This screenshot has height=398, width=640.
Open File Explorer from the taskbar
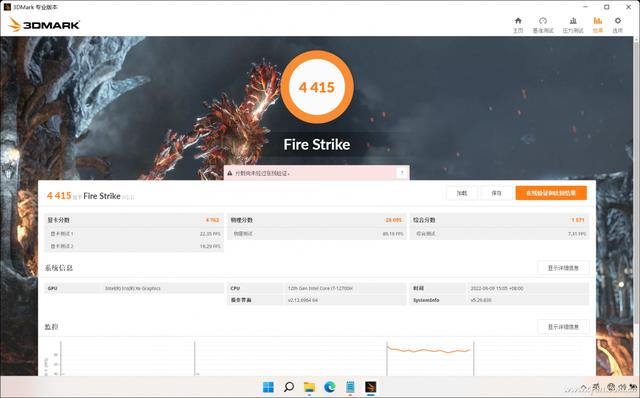point(309,387)
